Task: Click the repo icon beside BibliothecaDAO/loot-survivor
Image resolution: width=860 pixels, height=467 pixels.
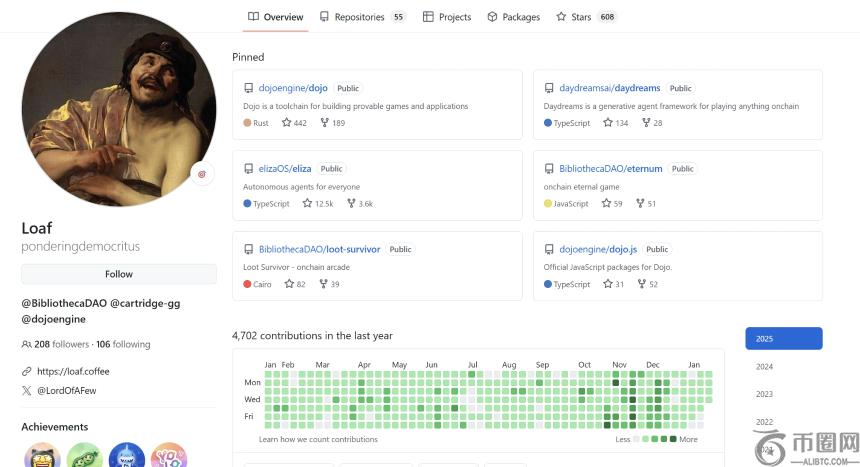Action: (248, 249)
